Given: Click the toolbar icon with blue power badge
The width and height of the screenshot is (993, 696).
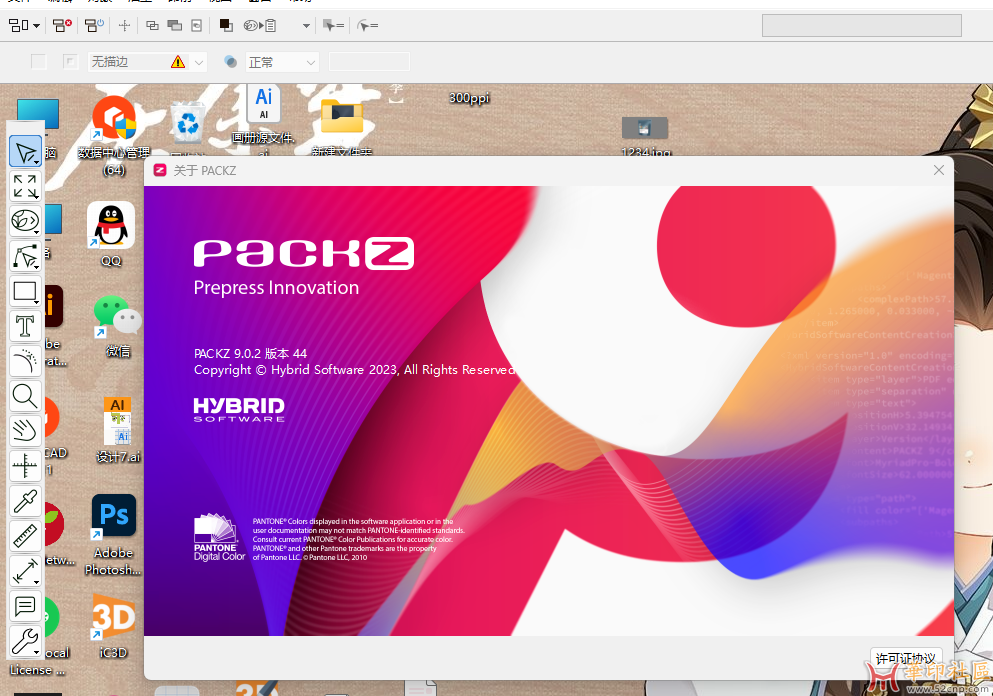Looking at the screenshot, I should coord(94,25).
